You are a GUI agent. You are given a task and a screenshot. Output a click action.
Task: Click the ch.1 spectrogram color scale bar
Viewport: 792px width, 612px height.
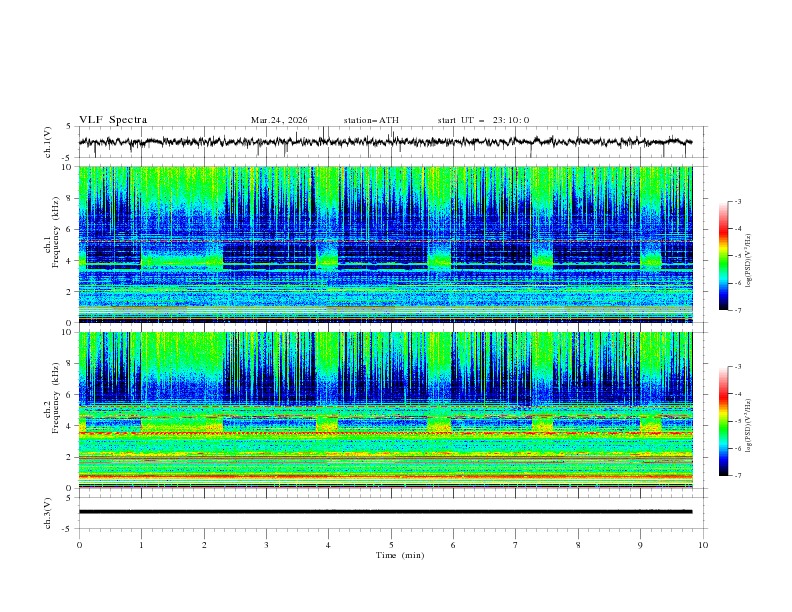click(723, 256)
